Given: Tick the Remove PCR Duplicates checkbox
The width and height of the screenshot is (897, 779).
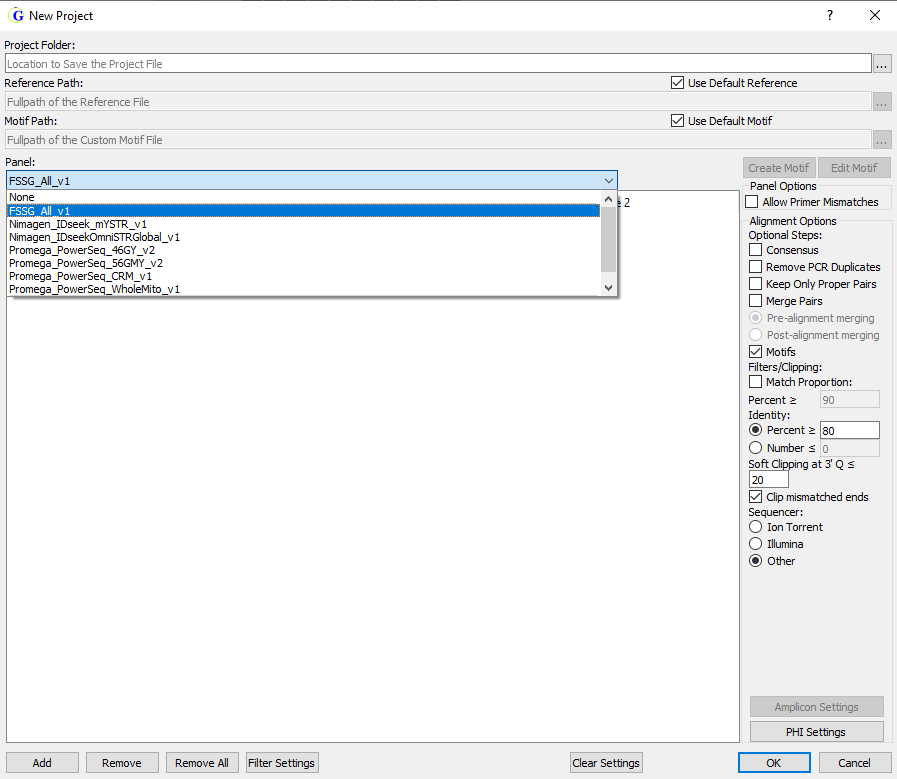Looking at the screenshot, I should 756,267.
